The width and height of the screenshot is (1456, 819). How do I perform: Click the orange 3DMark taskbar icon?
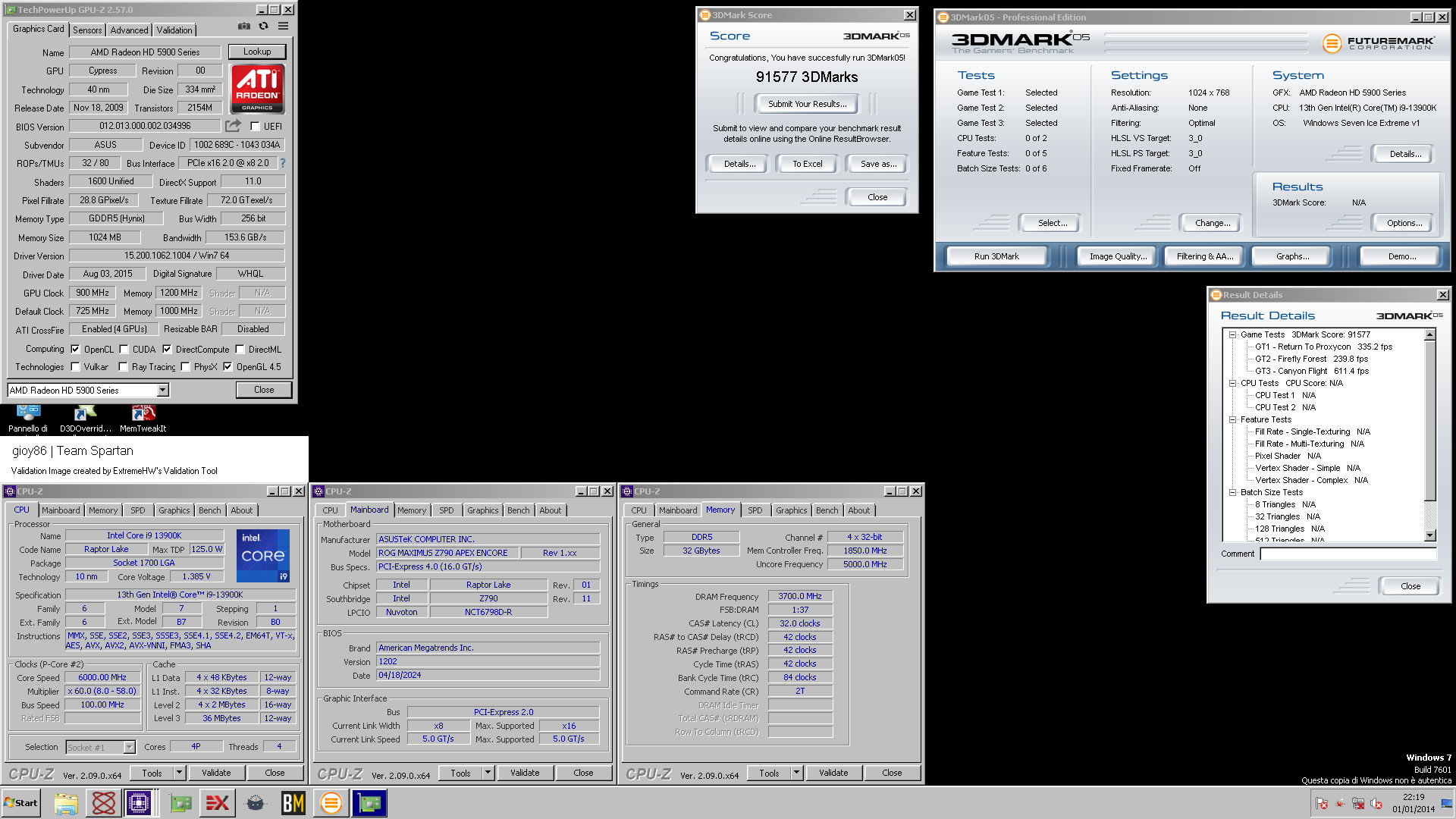coord(331,803)
